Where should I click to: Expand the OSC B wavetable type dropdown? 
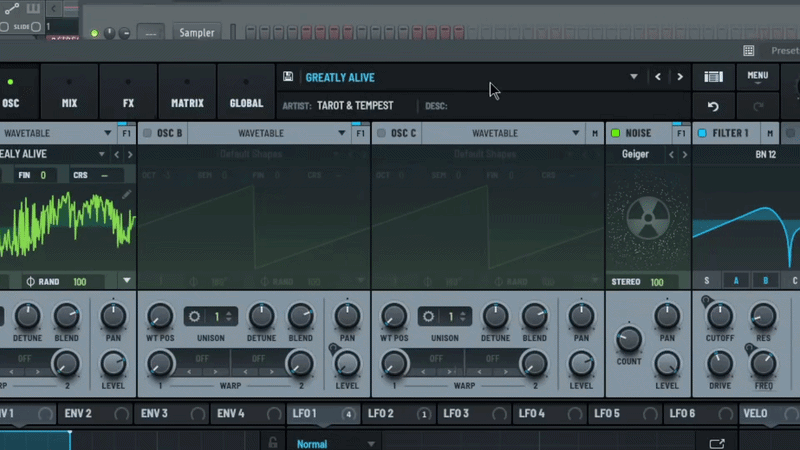coord(342,133)
